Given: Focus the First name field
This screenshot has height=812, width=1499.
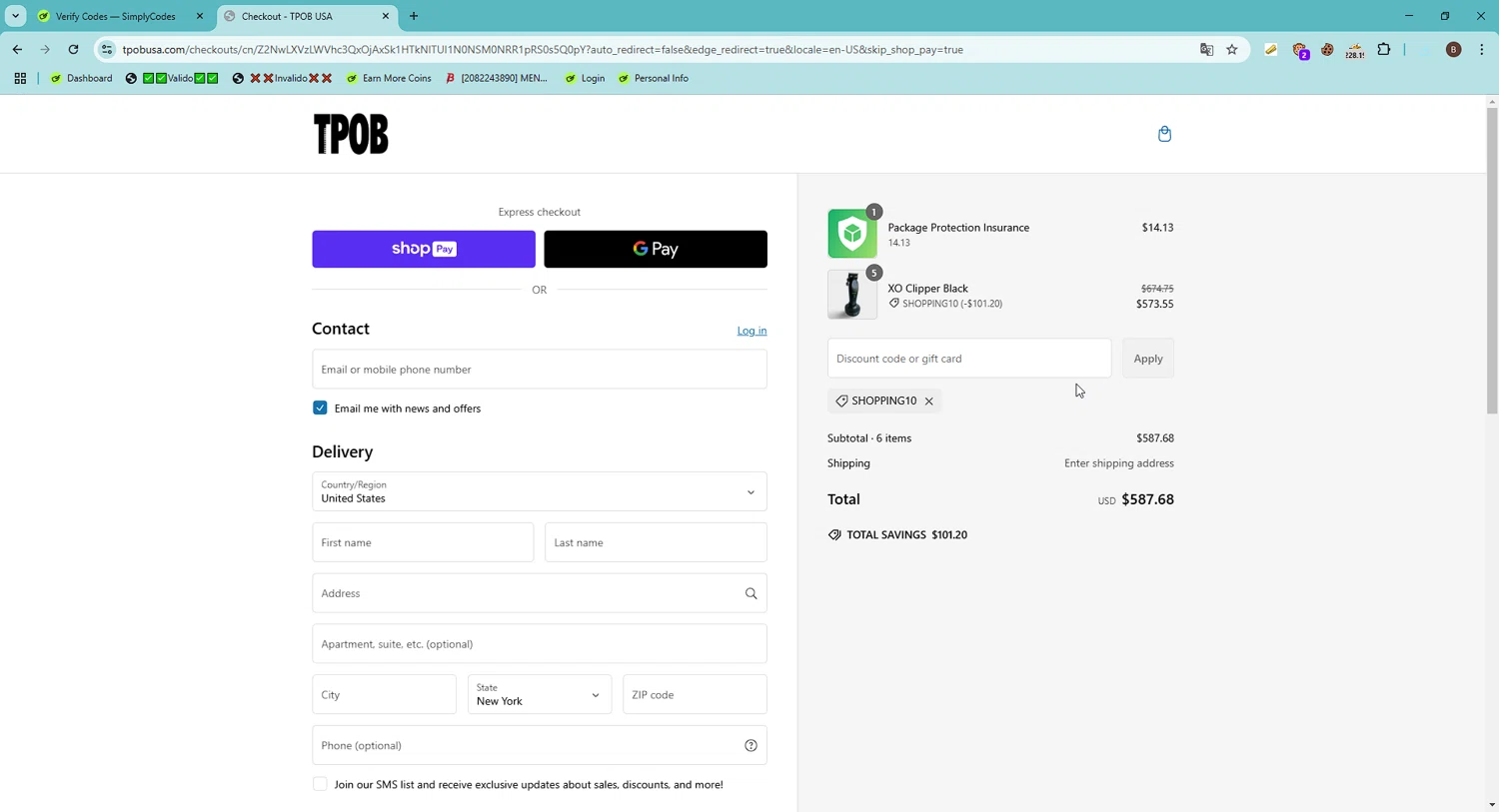Looking at the screenshot, I should pos(423,542).
